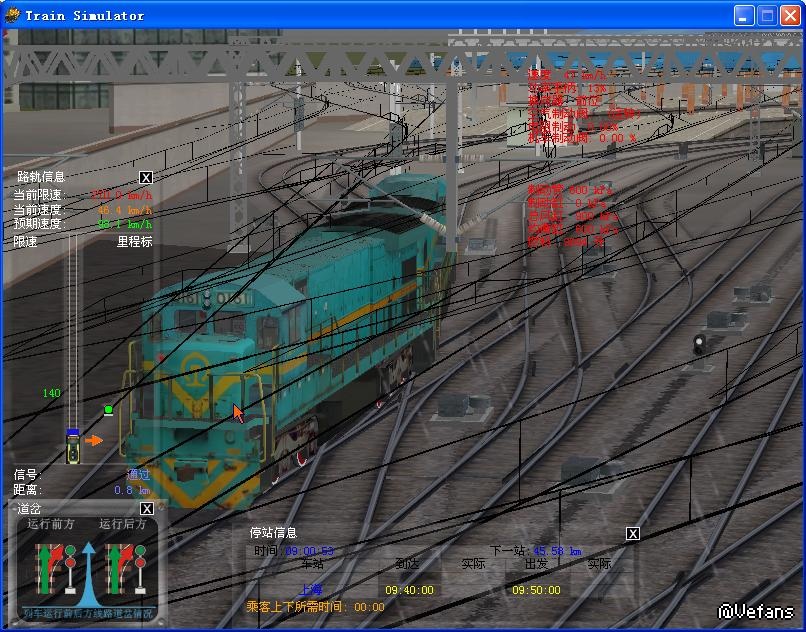This screenshot has width=806, height=632.
Task: Click the 车站 column header
Action: (312, 564)
